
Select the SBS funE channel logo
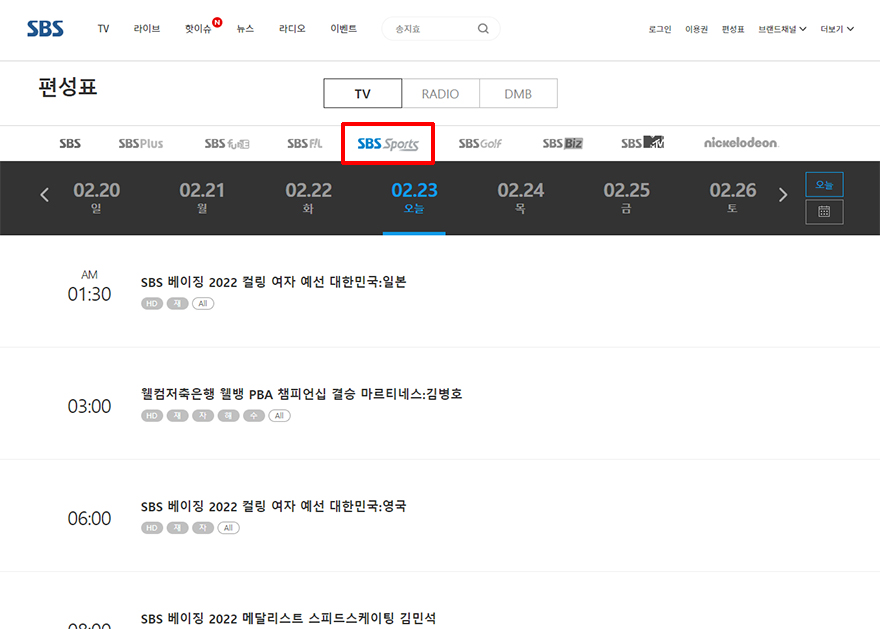(x=227, y=144)
